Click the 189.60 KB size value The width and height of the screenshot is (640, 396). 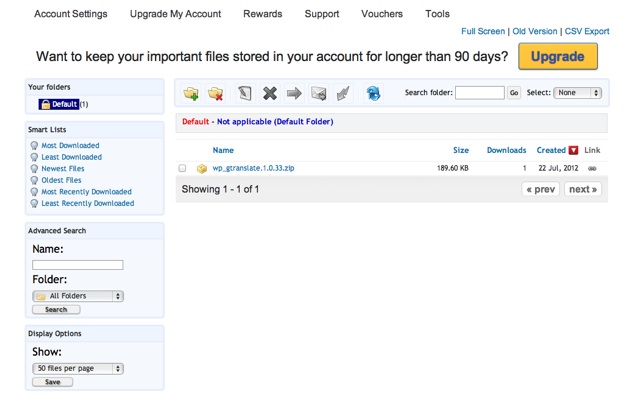(x=453, y=168)
